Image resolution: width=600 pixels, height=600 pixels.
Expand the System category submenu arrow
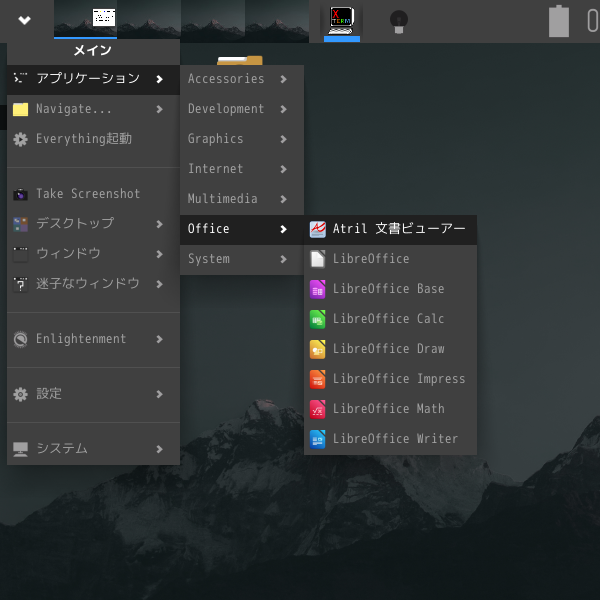[x=283, y=259]
